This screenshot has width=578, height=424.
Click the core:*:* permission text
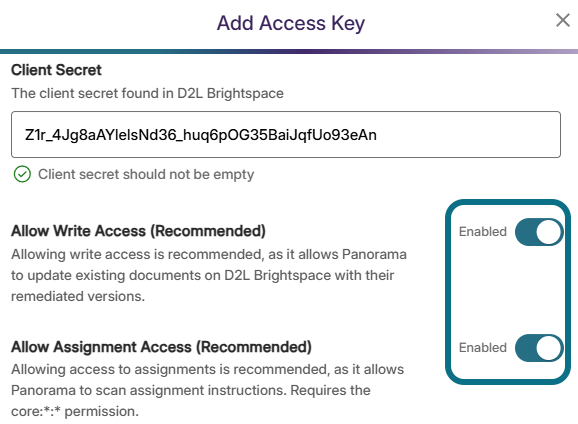point(75,411)
